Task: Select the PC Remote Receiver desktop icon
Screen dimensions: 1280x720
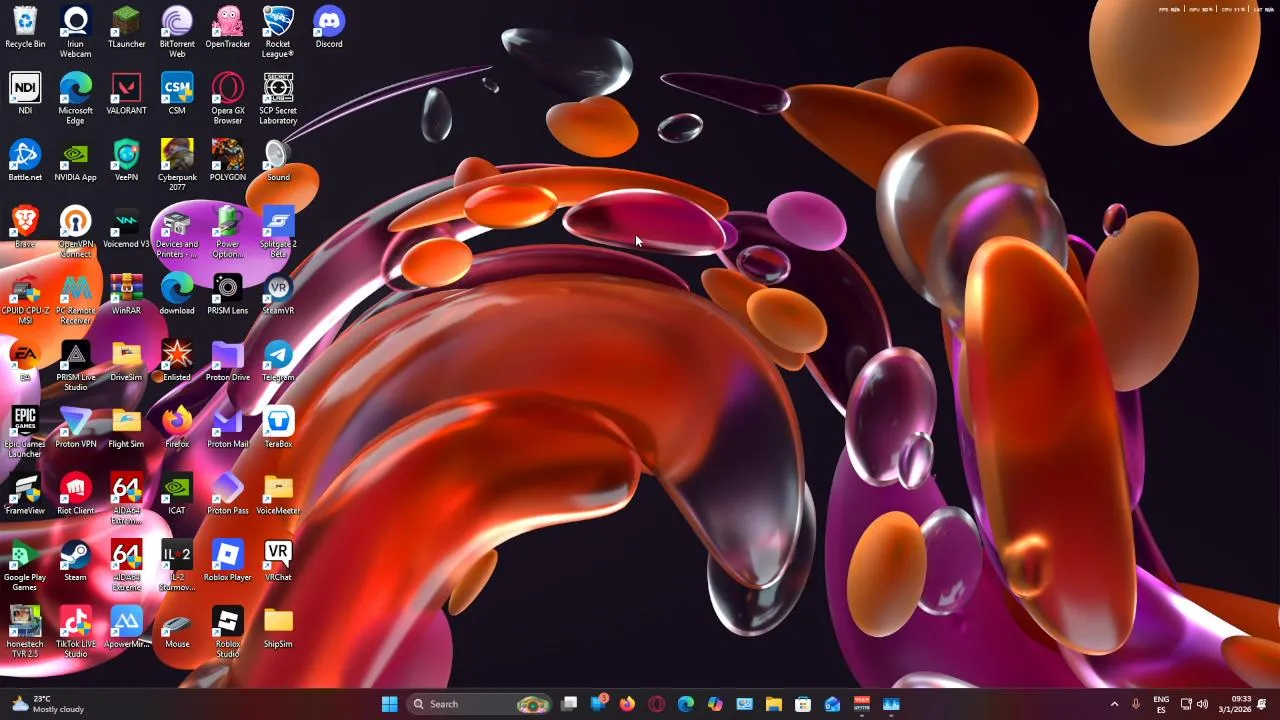Action: tap(76, 299)
